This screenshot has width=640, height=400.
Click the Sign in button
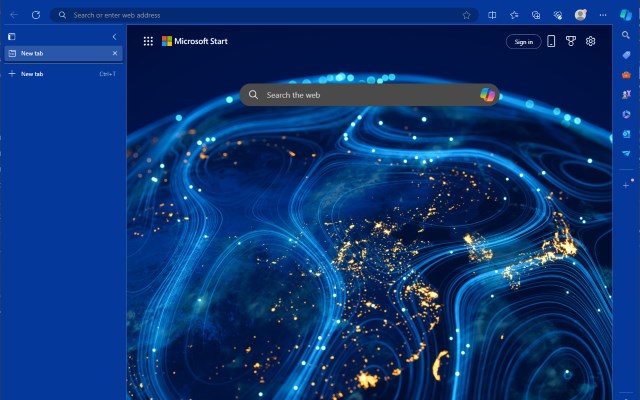[524, 42]
